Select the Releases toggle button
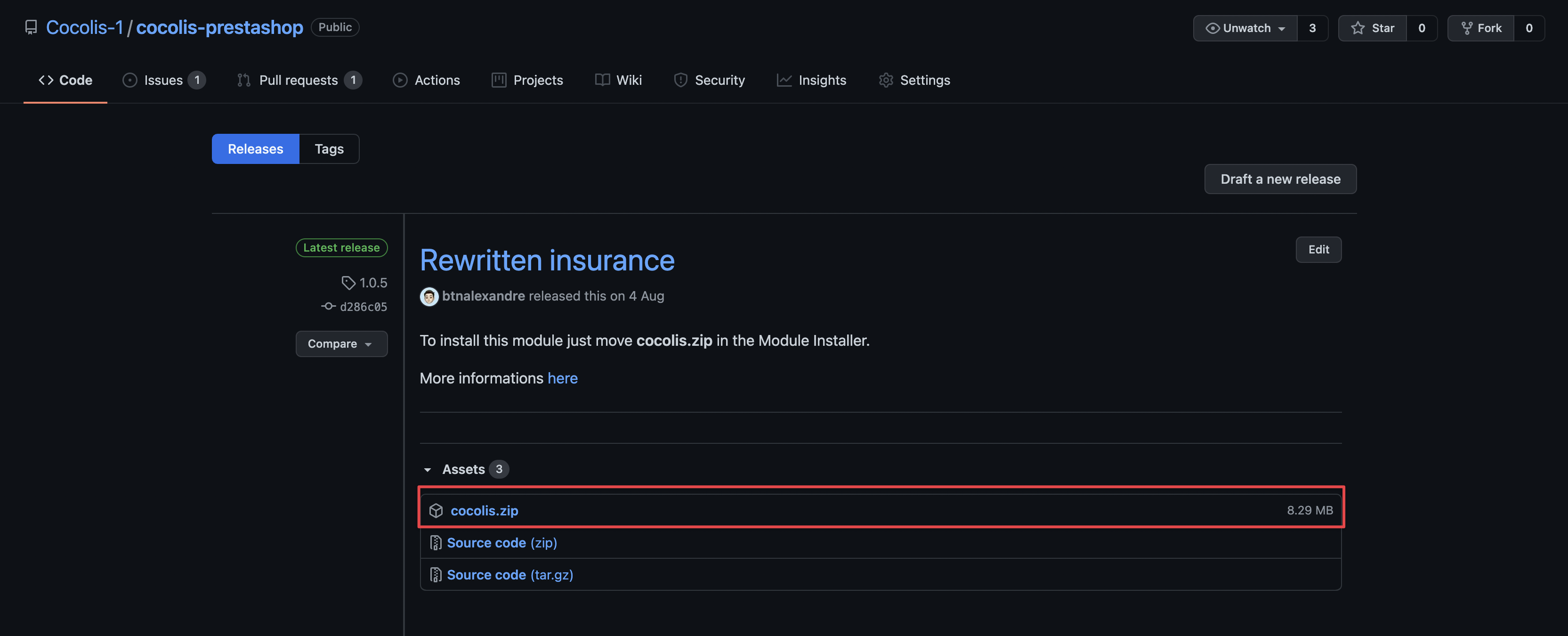1568x636 pixels. tap(255, 149)
